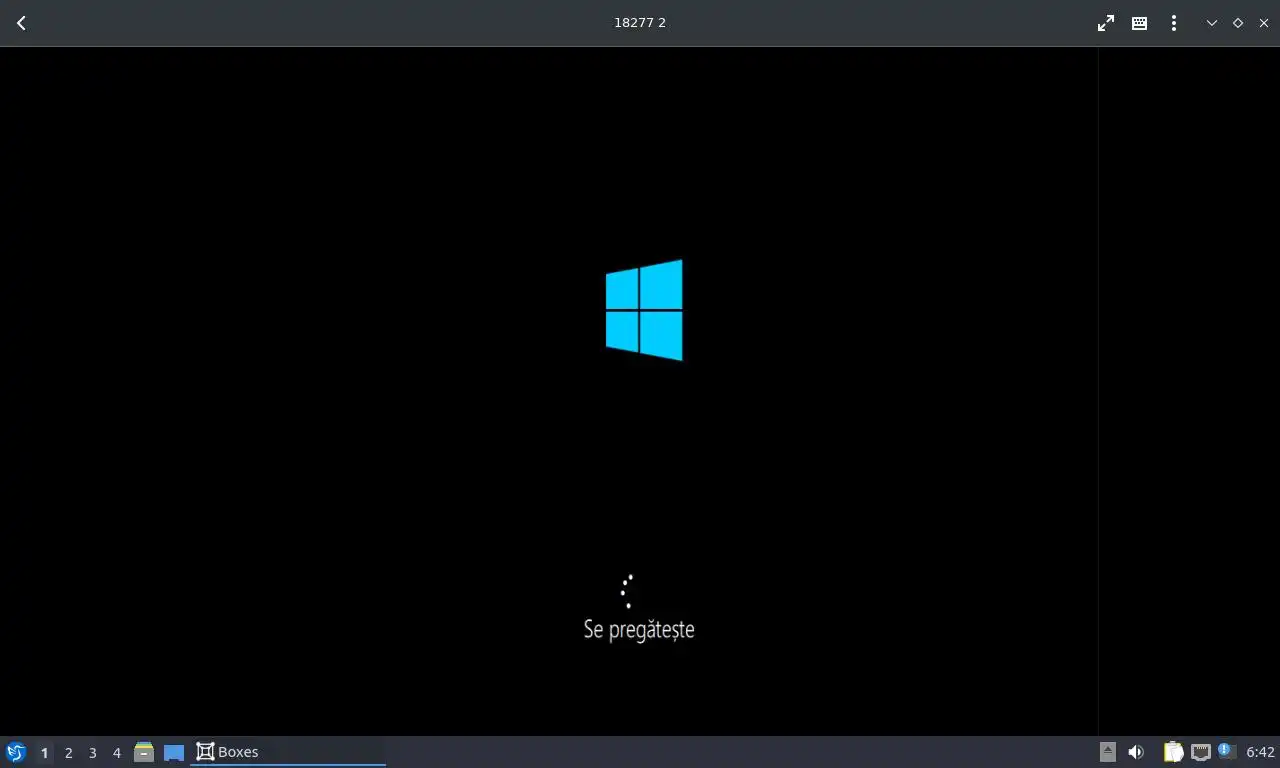Open the update notification tray icon
The image size is (1280, 768).
(1227, 752)
